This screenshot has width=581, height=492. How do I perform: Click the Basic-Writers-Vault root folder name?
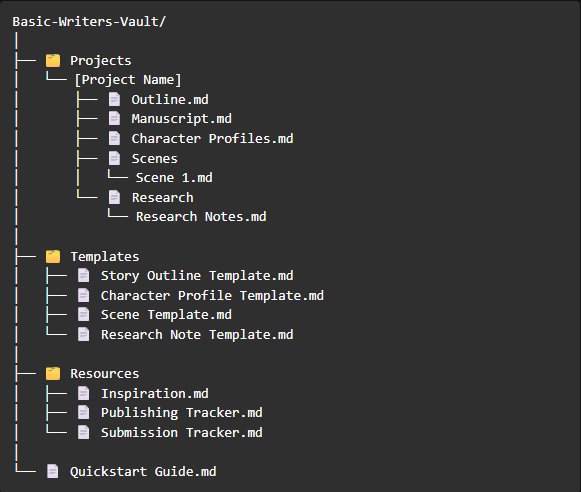[x=89, y=21]
